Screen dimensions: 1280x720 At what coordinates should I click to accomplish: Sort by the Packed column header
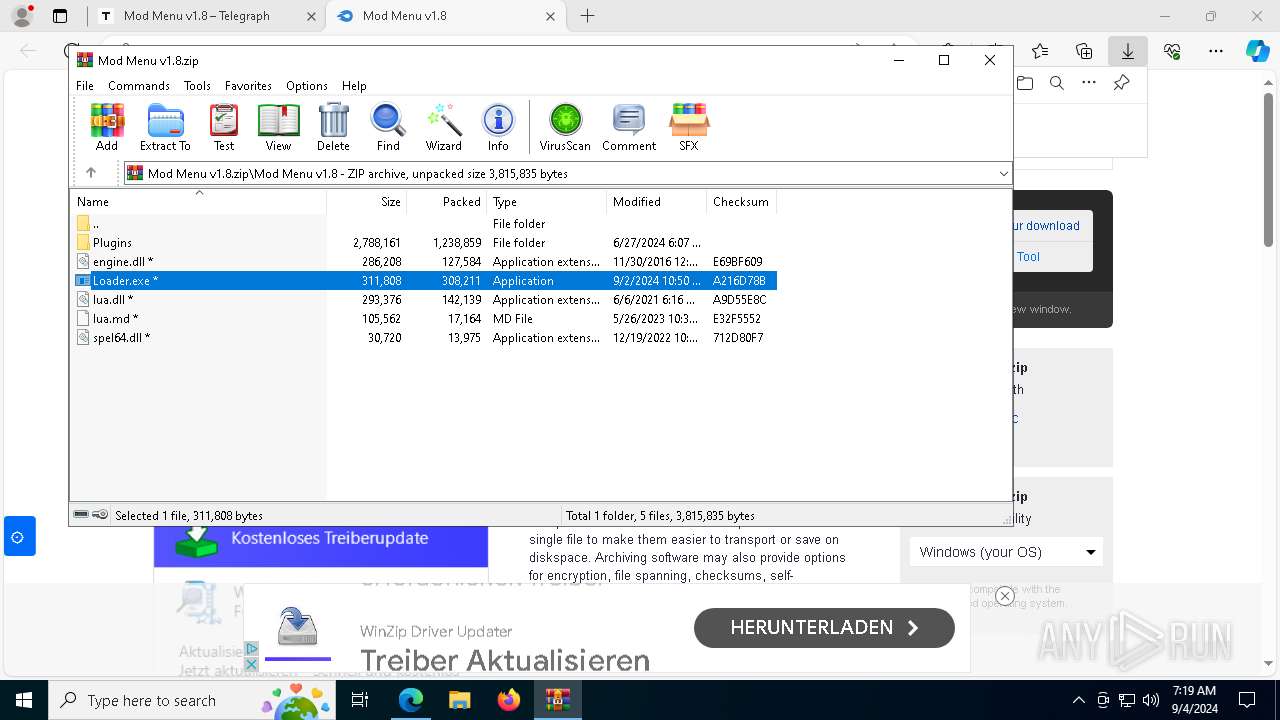point(447,202)
